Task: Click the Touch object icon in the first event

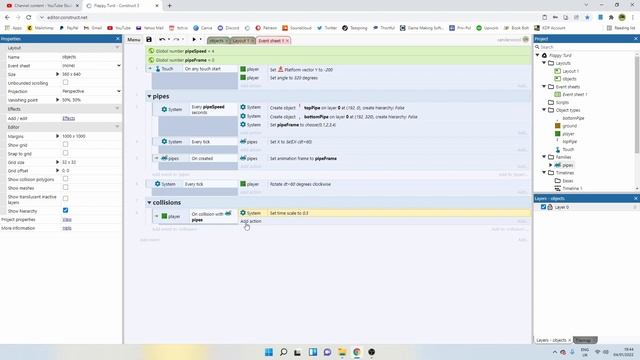Action: tap(158, 69)
